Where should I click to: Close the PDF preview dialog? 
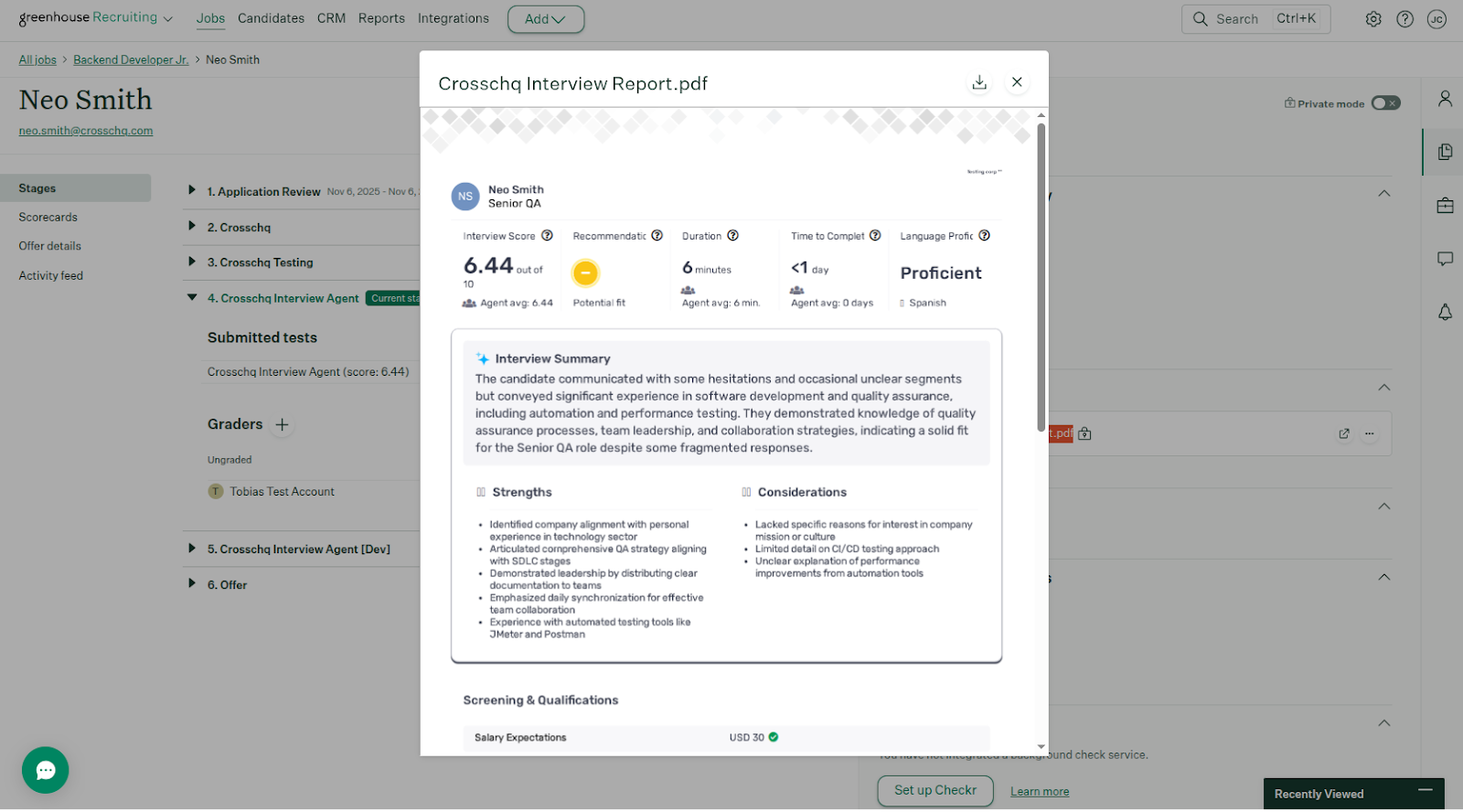coord(1017,82)
